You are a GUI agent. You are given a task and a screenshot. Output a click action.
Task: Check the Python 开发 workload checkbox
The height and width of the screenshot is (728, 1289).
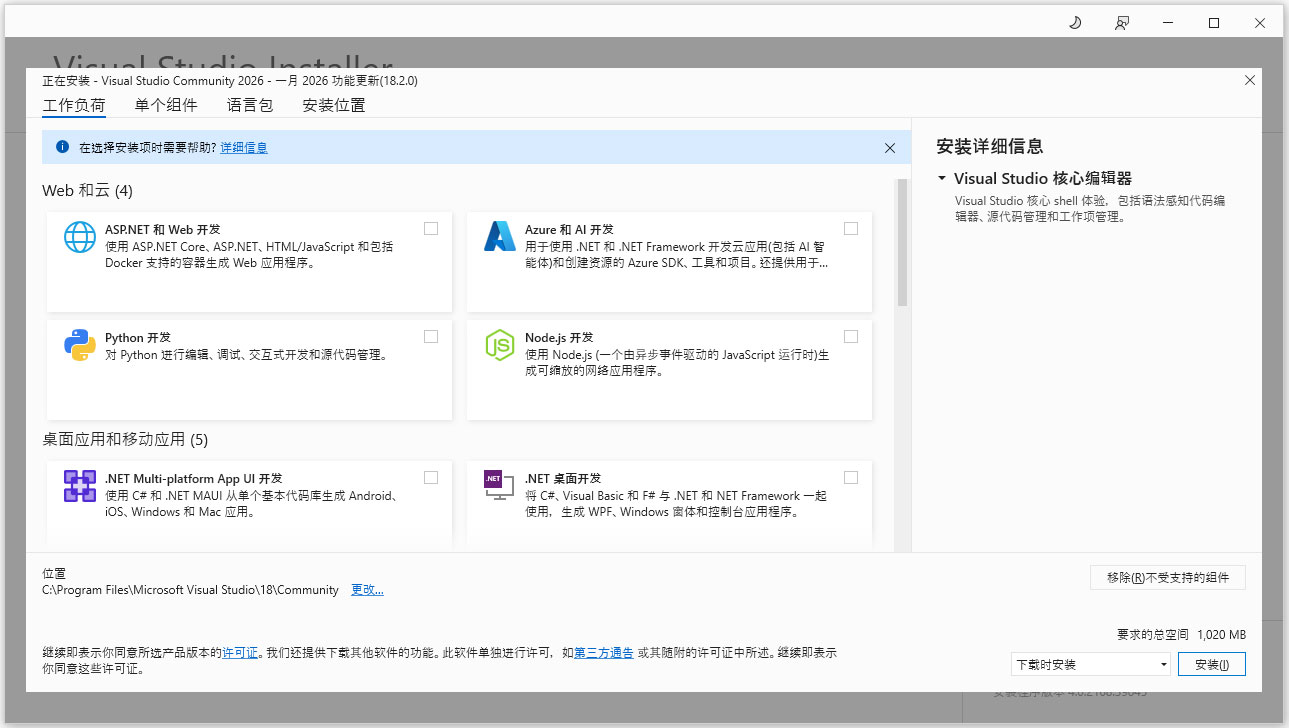431,337
